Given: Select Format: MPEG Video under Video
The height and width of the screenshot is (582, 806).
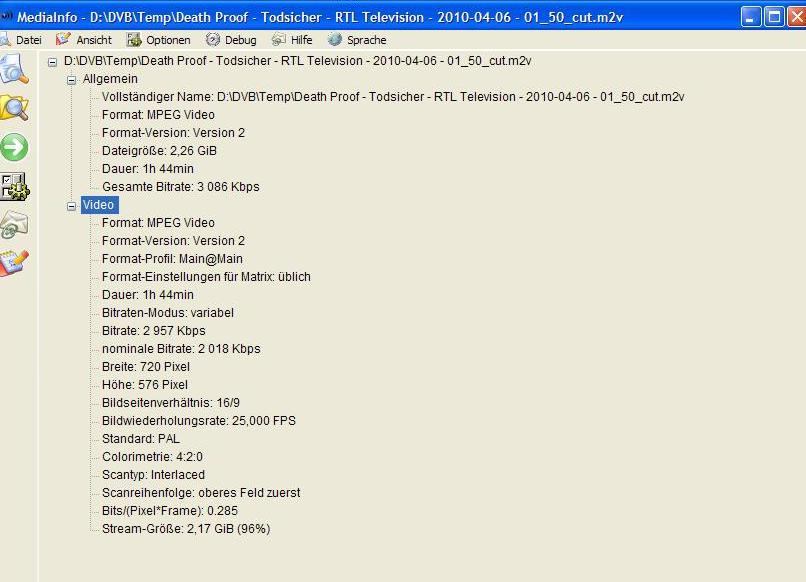Looking at the screenshot, I should [x=158, y=223].
